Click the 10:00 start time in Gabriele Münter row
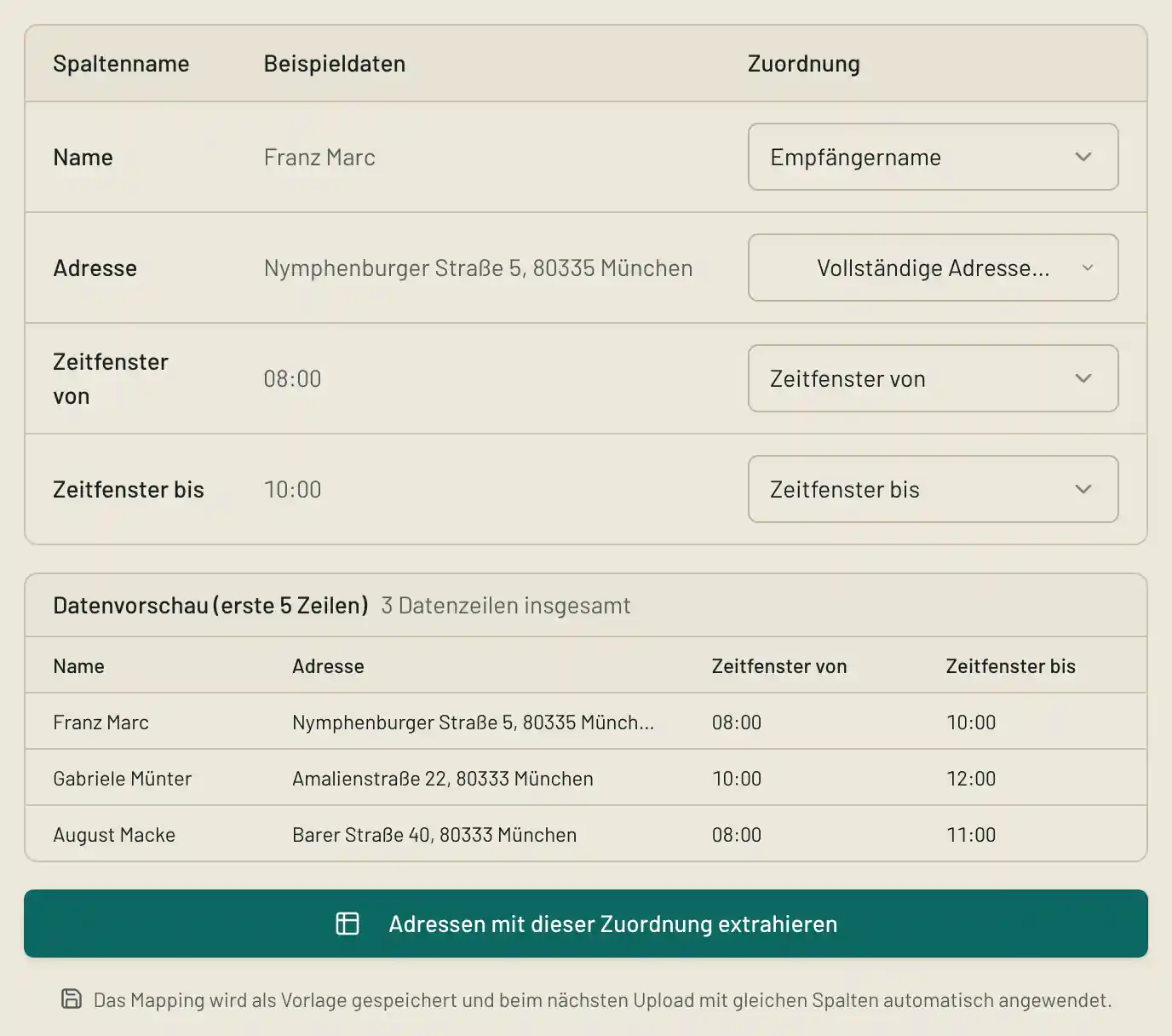This screenshot has width=1172, height=1036. pyautogui.click(x=737, y=779)
